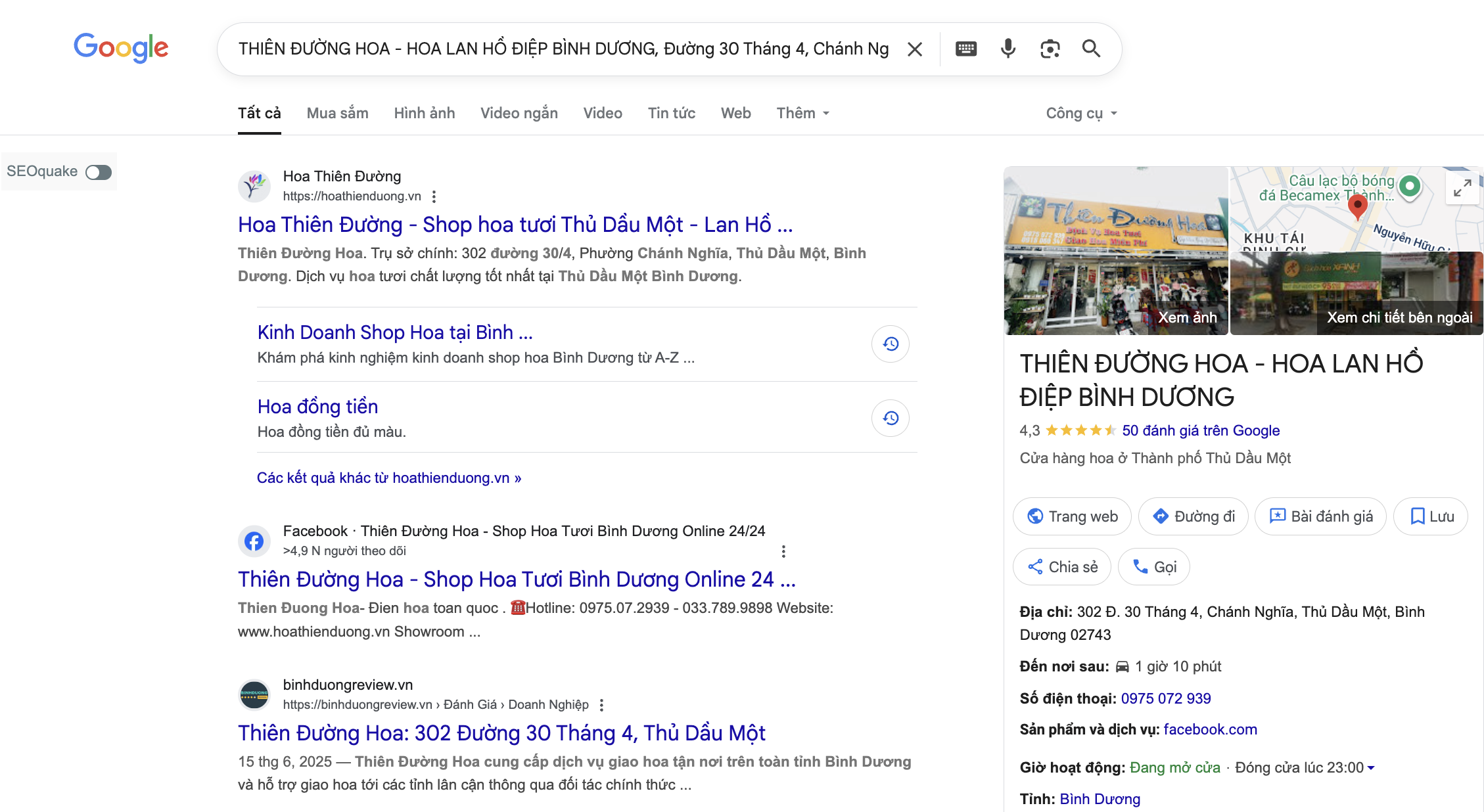Viewport: 1484px width, 812px height.
Task: Open options menu for hoathienduong.vn result
Action: tap(434, 196)
